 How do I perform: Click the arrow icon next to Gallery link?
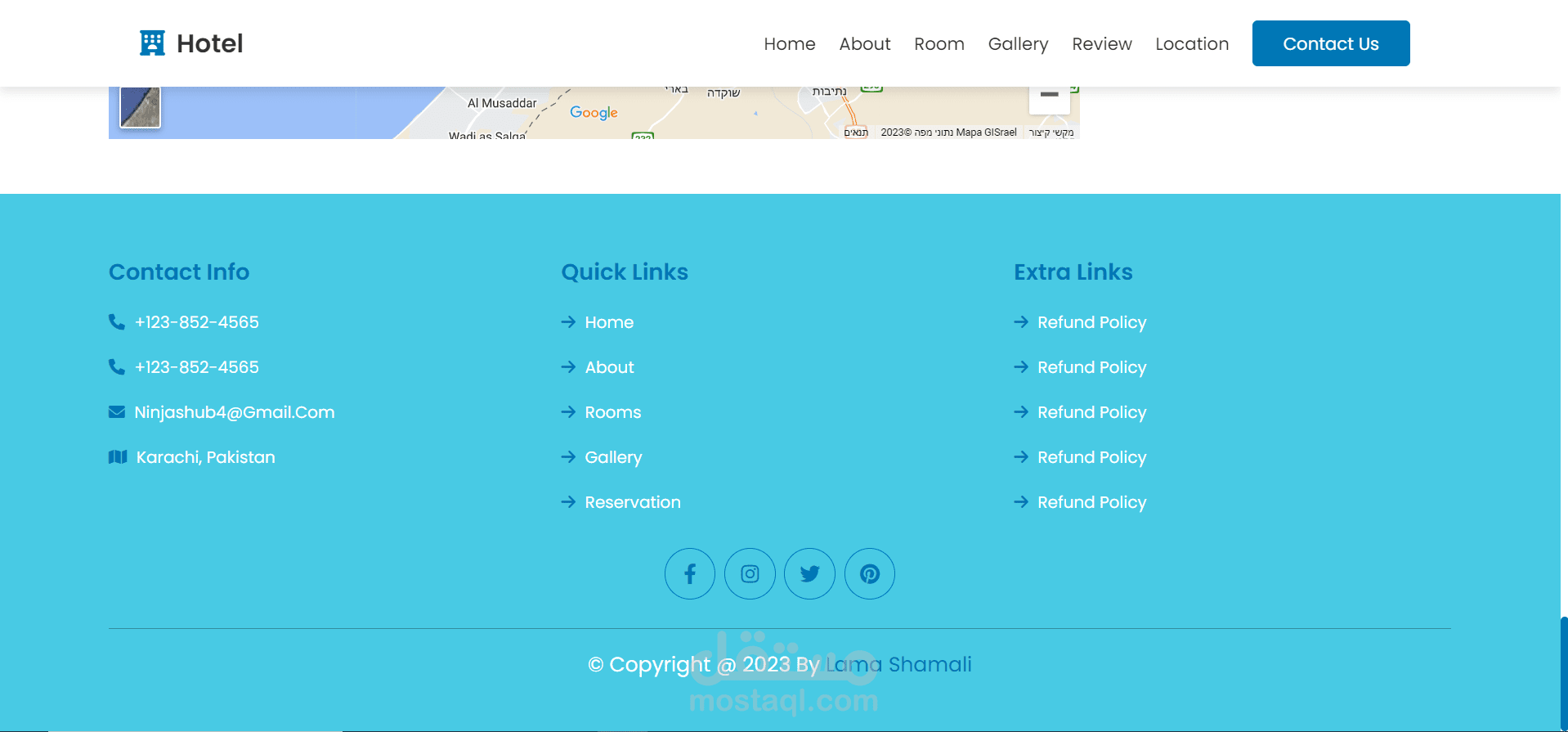(568, 457)
